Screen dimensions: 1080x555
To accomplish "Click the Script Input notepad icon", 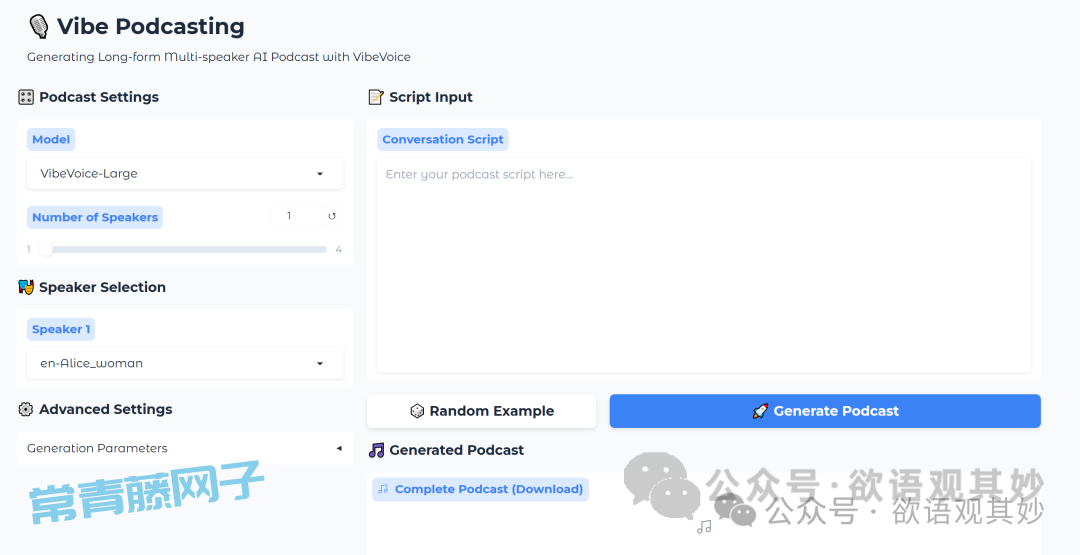I will click(376, 97).
